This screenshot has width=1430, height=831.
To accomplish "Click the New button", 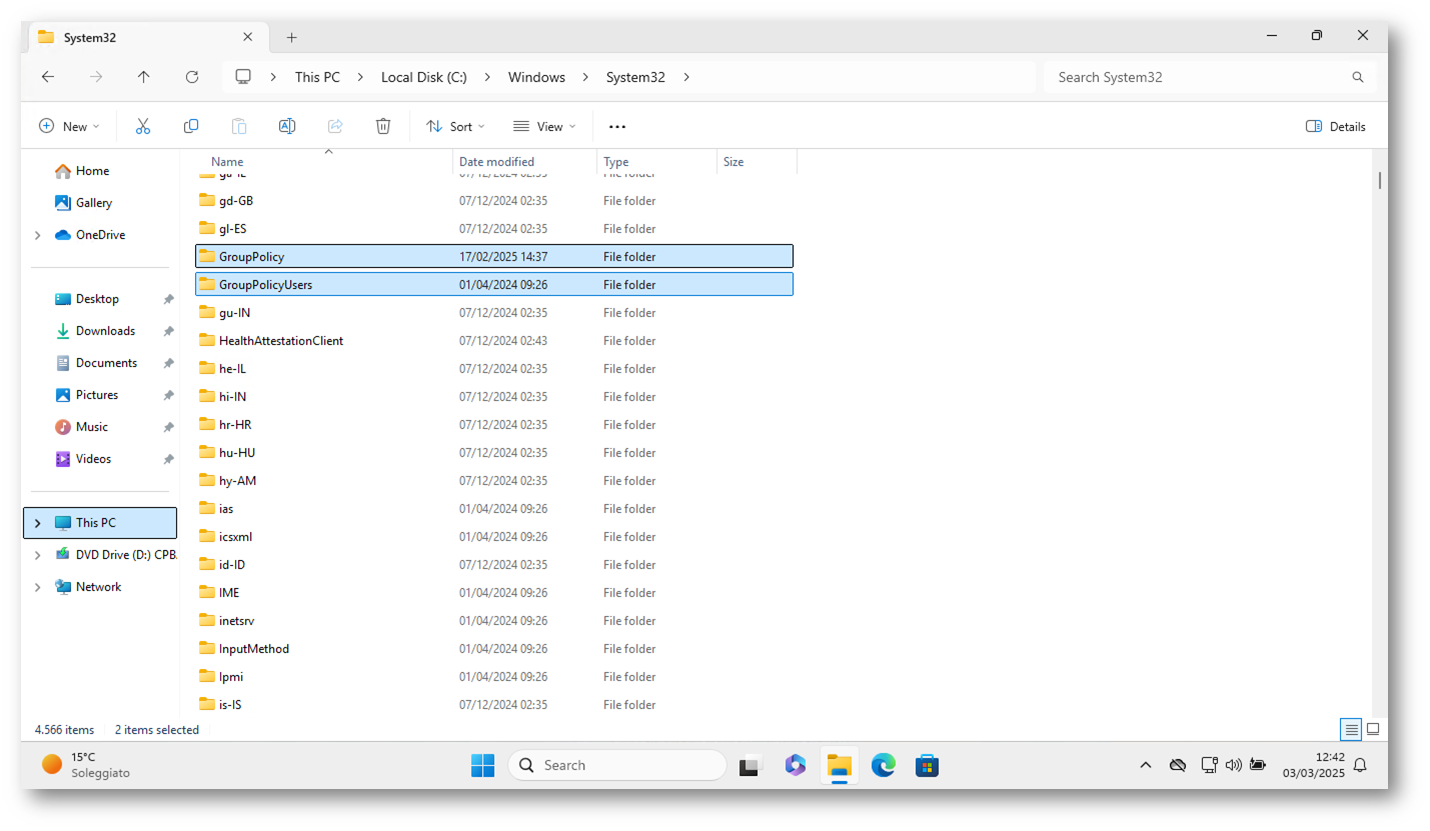I will (x=69, y=126).
